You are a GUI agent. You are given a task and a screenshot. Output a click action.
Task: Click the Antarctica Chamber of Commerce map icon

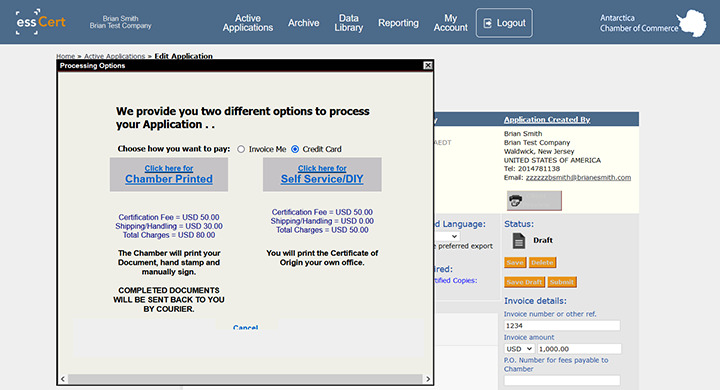tap(692, 23)
